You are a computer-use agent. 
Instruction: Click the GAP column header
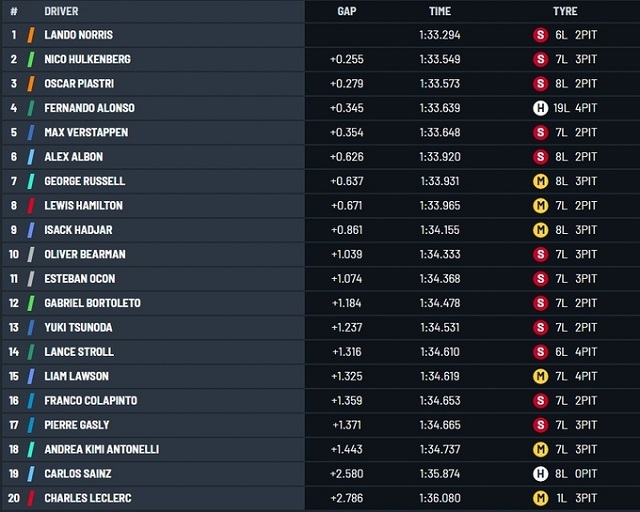(347, 11)
